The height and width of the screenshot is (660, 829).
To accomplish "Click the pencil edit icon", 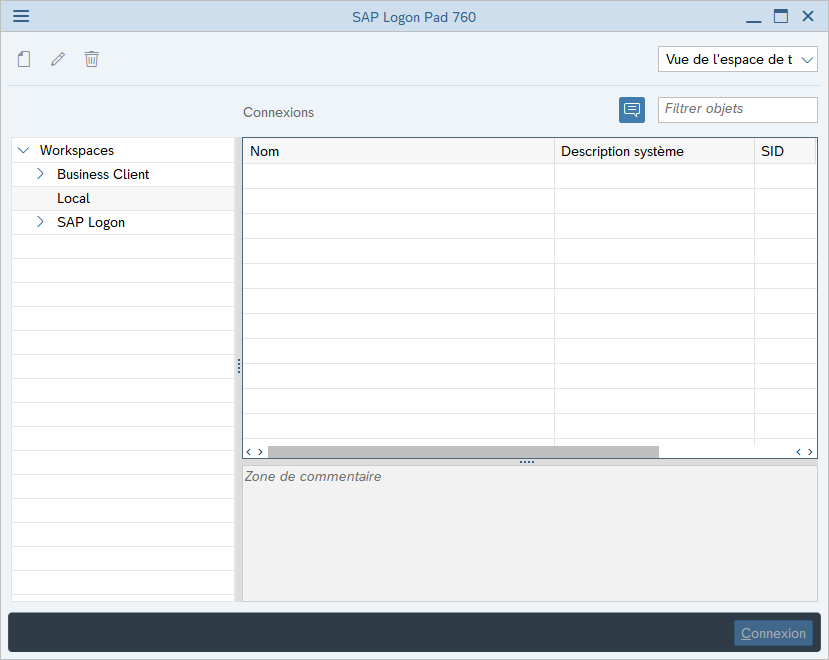I will coord(58,59).
